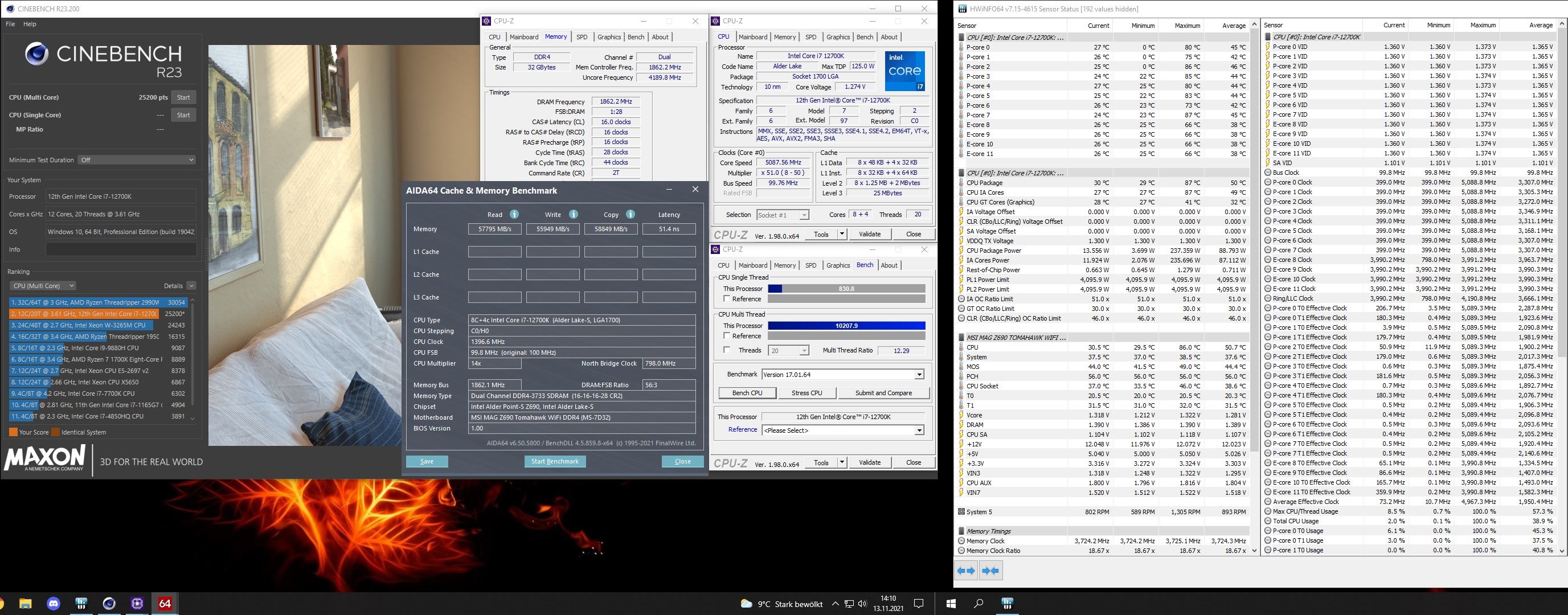Viewport: 1568px width, 615px height.
Task: Open the Windows Start button on second taskbar
Action: click(951, 604)
